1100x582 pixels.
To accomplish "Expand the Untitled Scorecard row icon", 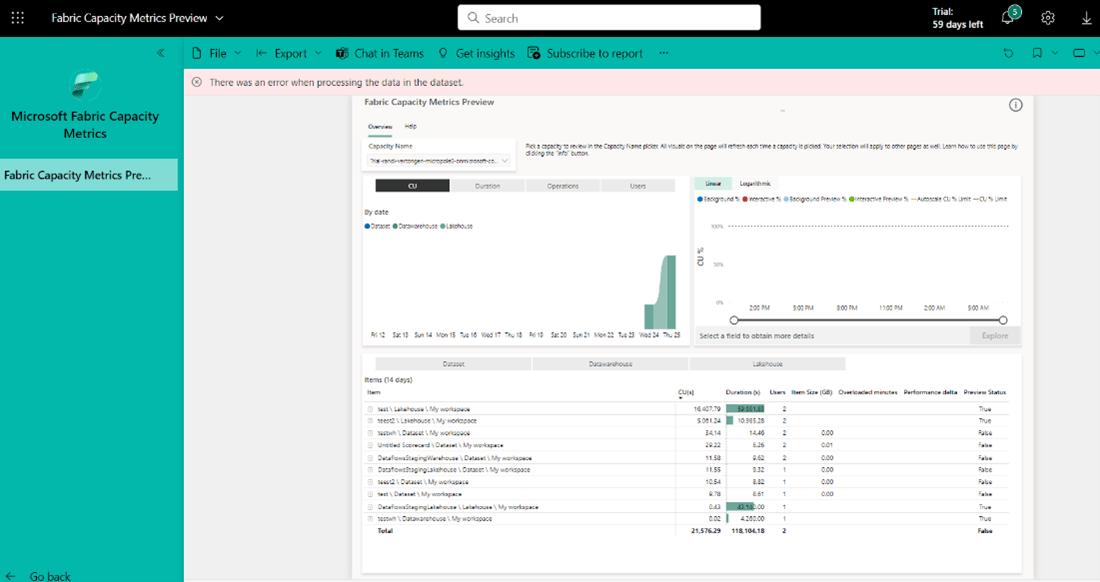I will click(370, 445).
